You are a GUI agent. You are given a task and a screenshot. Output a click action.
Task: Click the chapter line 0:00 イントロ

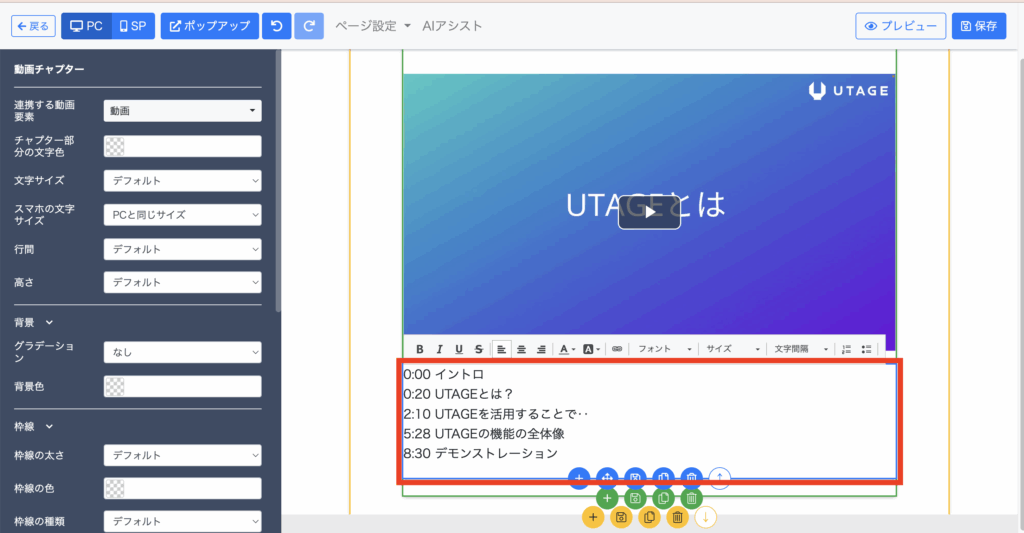(443, 374)
